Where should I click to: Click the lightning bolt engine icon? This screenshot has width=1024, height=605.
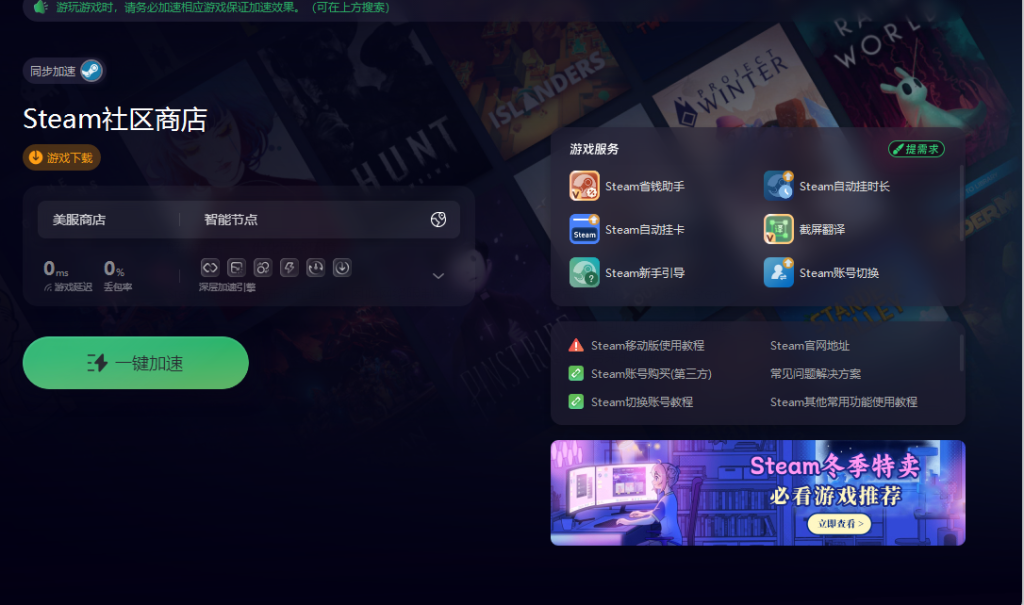click(x=289, y=267)
